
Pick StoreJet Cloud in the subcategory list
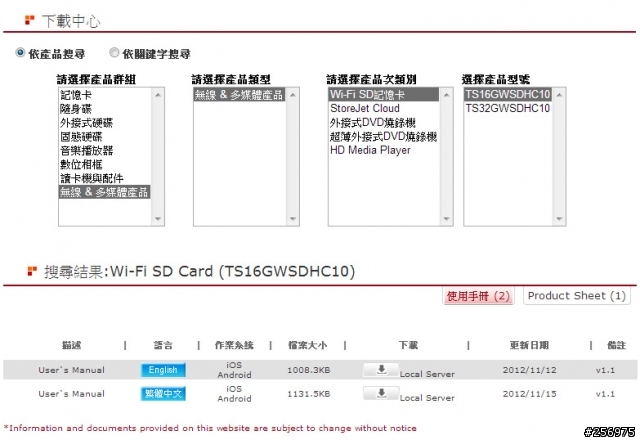(384, 109)
